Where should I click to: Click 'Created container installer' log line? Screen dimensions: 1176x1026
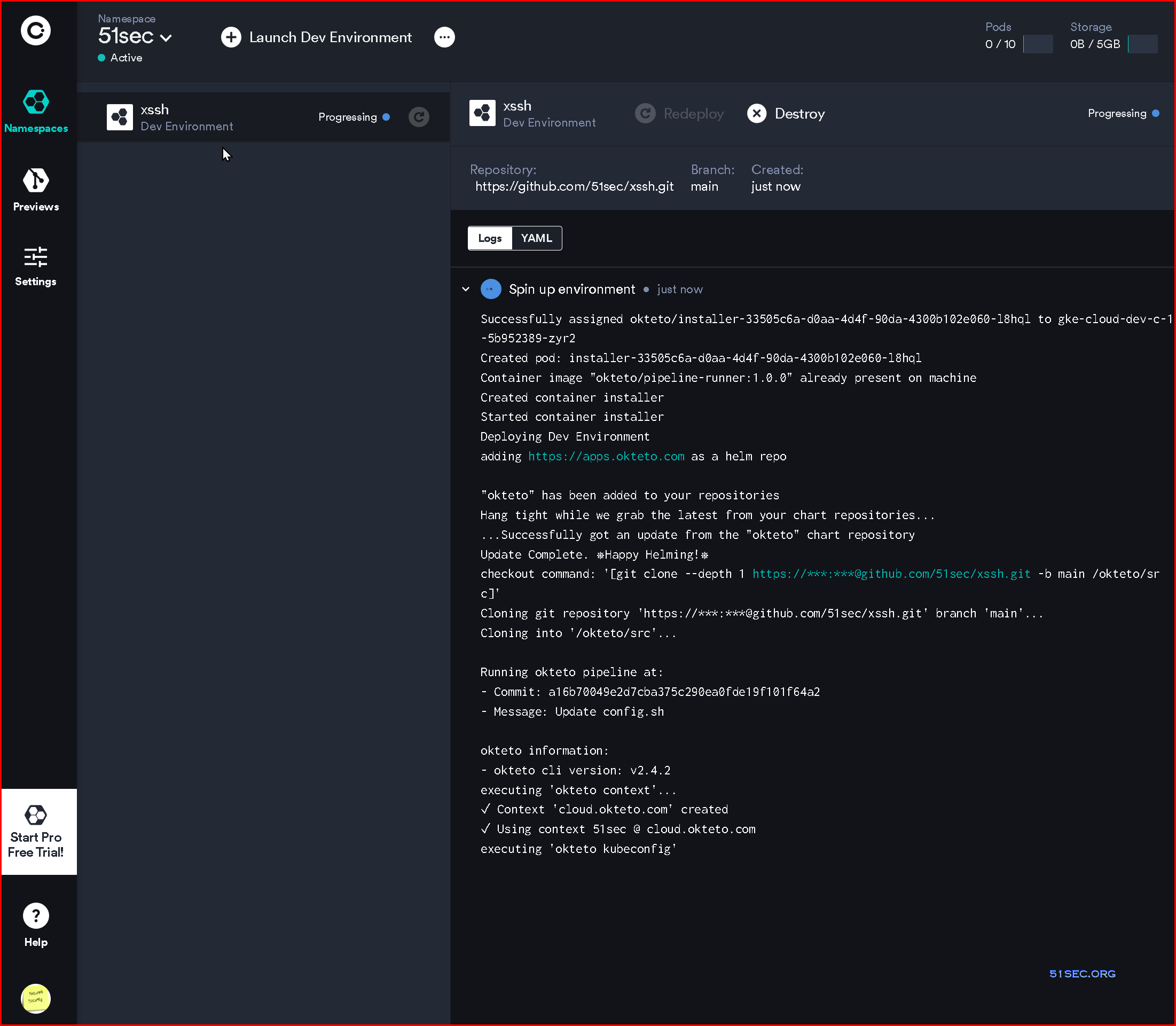tap(572, 397)
